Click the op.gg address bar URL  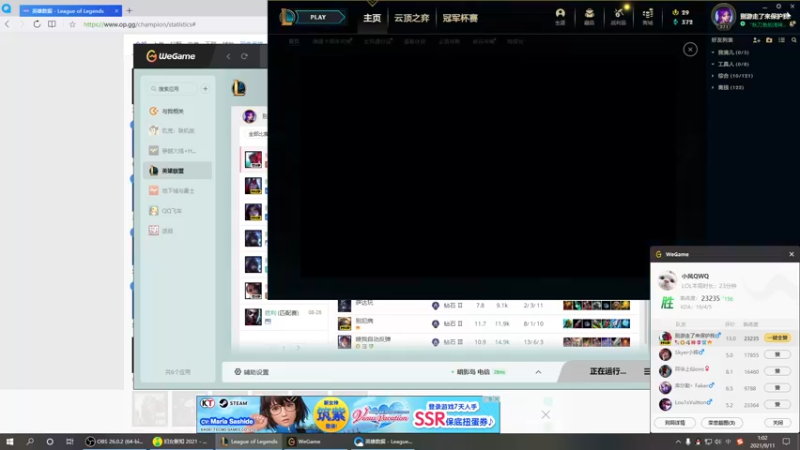point(139,24)
